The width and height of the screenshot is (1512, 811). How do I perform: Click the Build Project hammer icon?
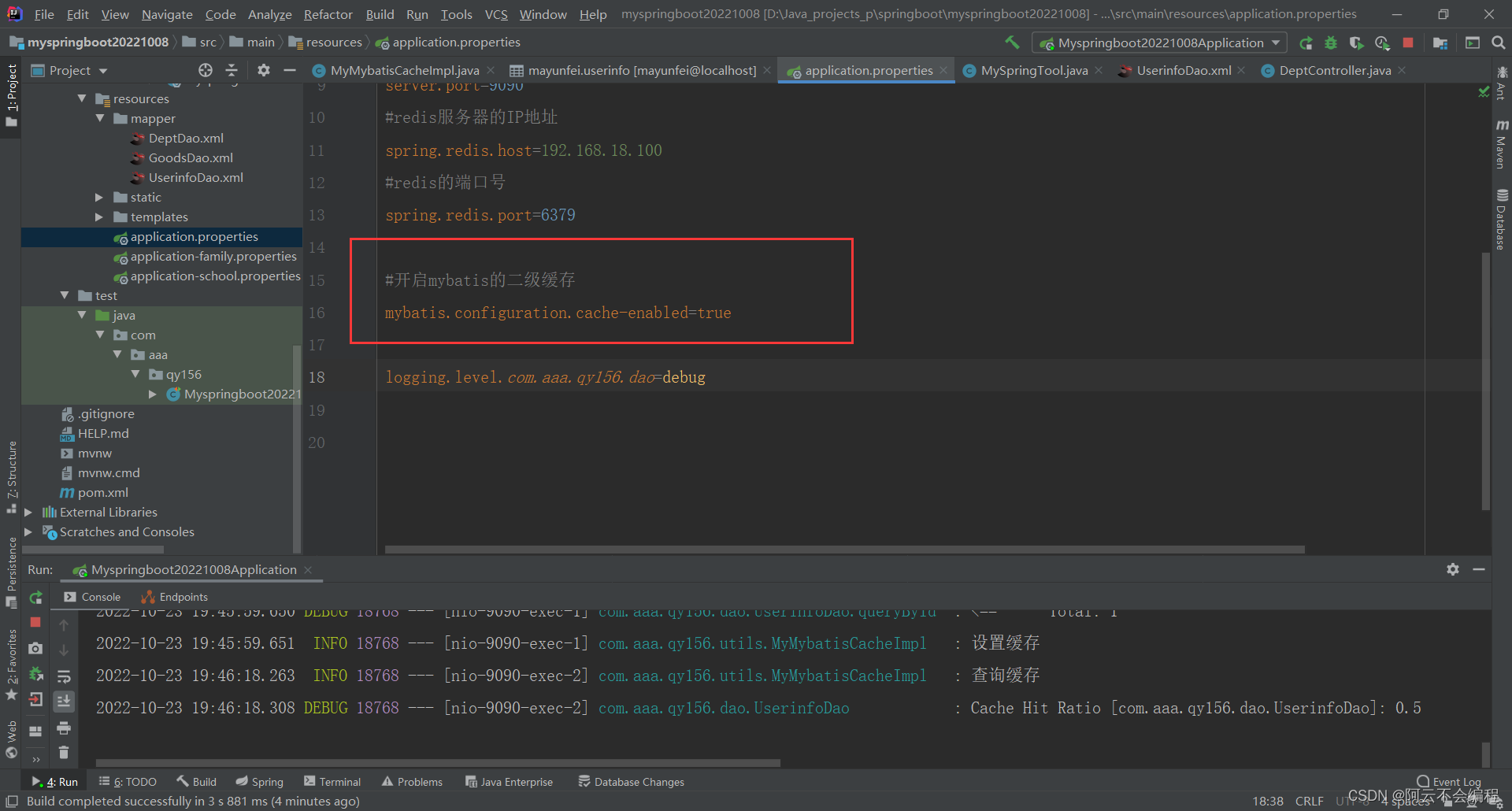(x=1012, y=43)
